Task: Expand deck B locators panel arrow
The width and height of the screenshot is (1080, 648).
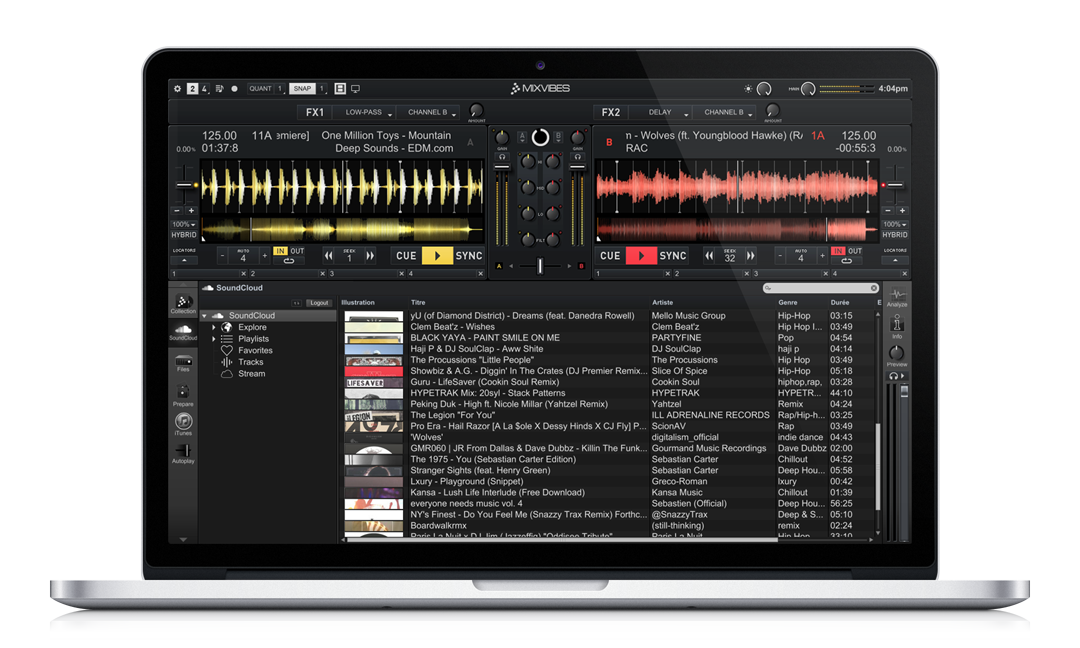Action: (895, 261)
